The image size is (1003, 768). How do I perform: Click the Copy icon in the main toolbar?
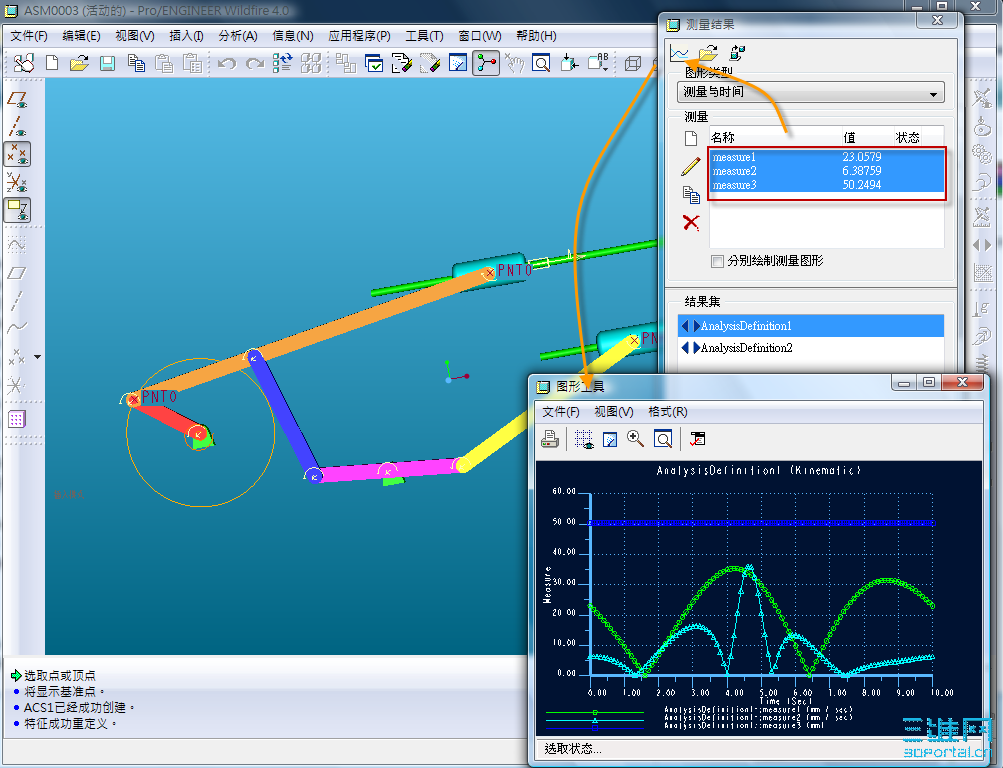[136, 63]
